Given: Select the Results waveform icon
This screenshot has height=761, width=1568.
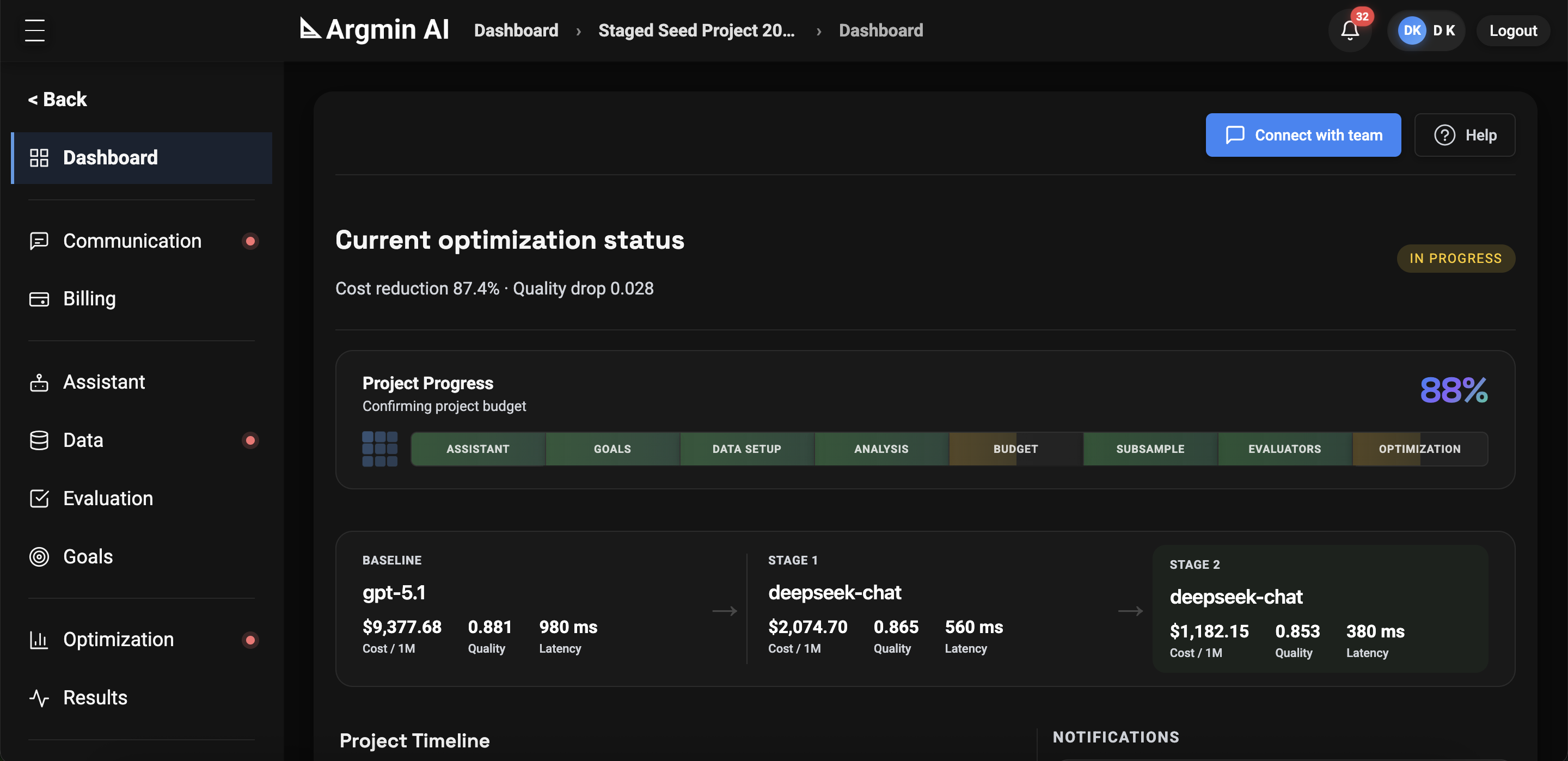Looking at the screenshot, I should (x=38, y=698).
